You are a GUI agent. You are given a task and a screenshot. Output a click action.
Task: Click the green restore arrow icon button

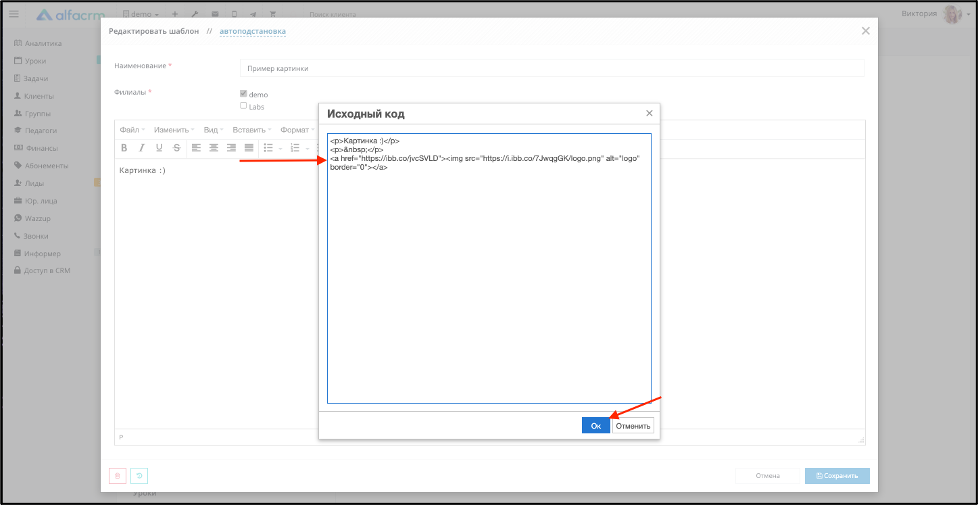139,476
